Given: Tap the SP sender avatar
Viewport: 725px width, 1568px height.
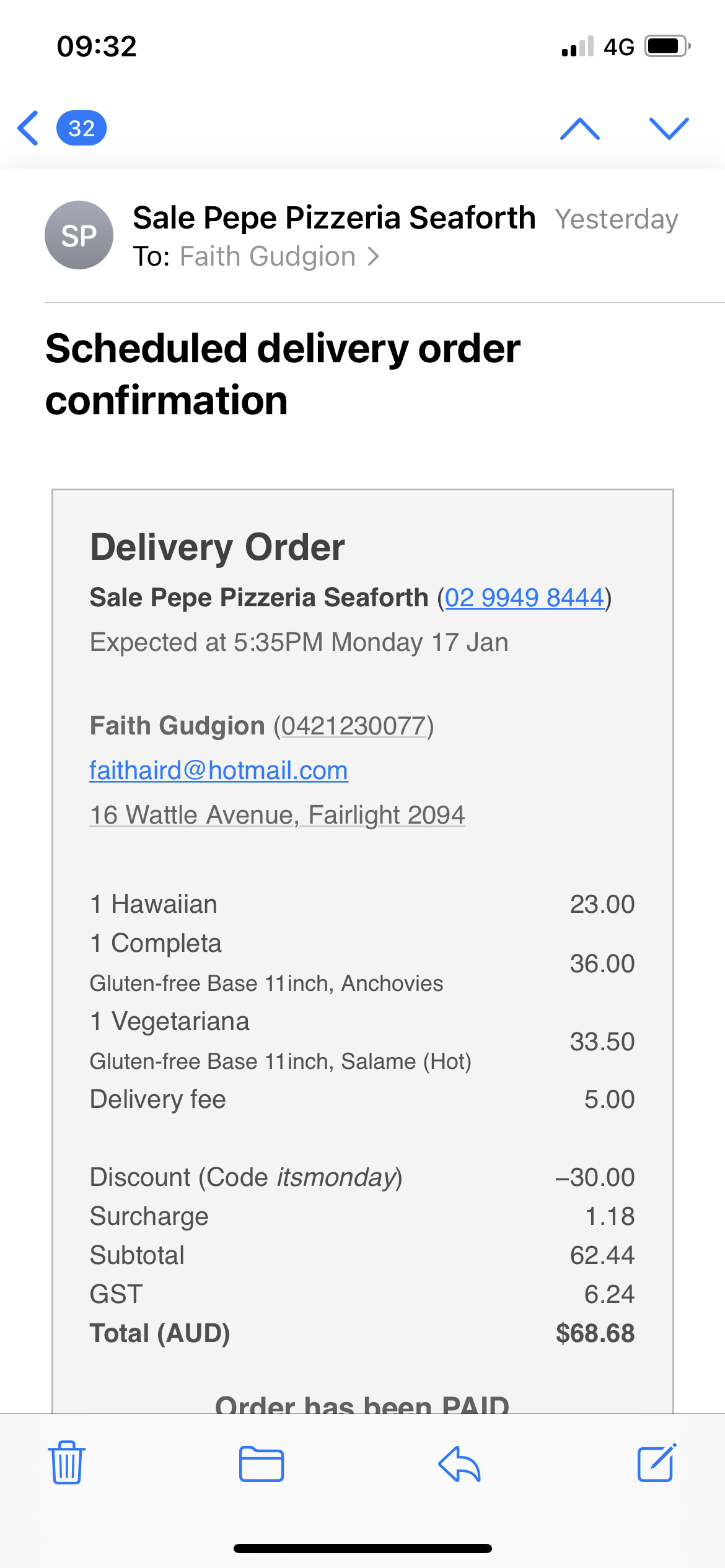Looking at the screenshot, I should 79,235.
